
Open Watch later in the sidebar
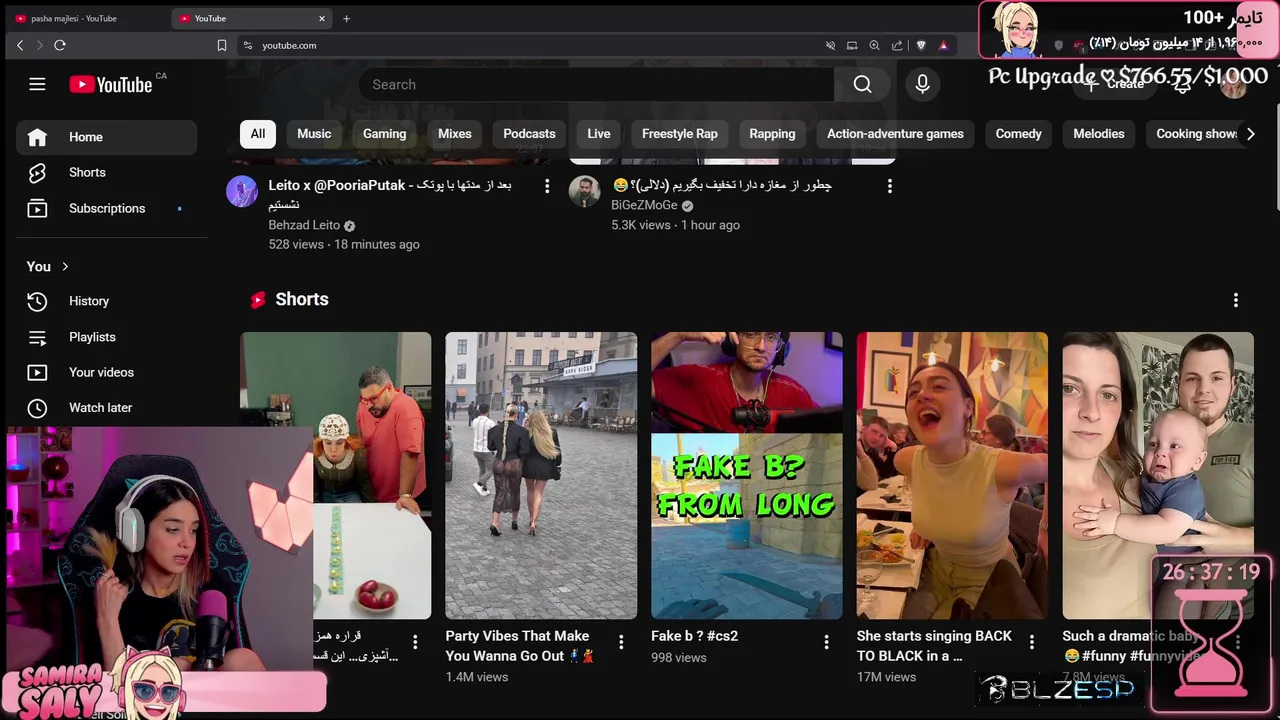[x=106, y=408]
